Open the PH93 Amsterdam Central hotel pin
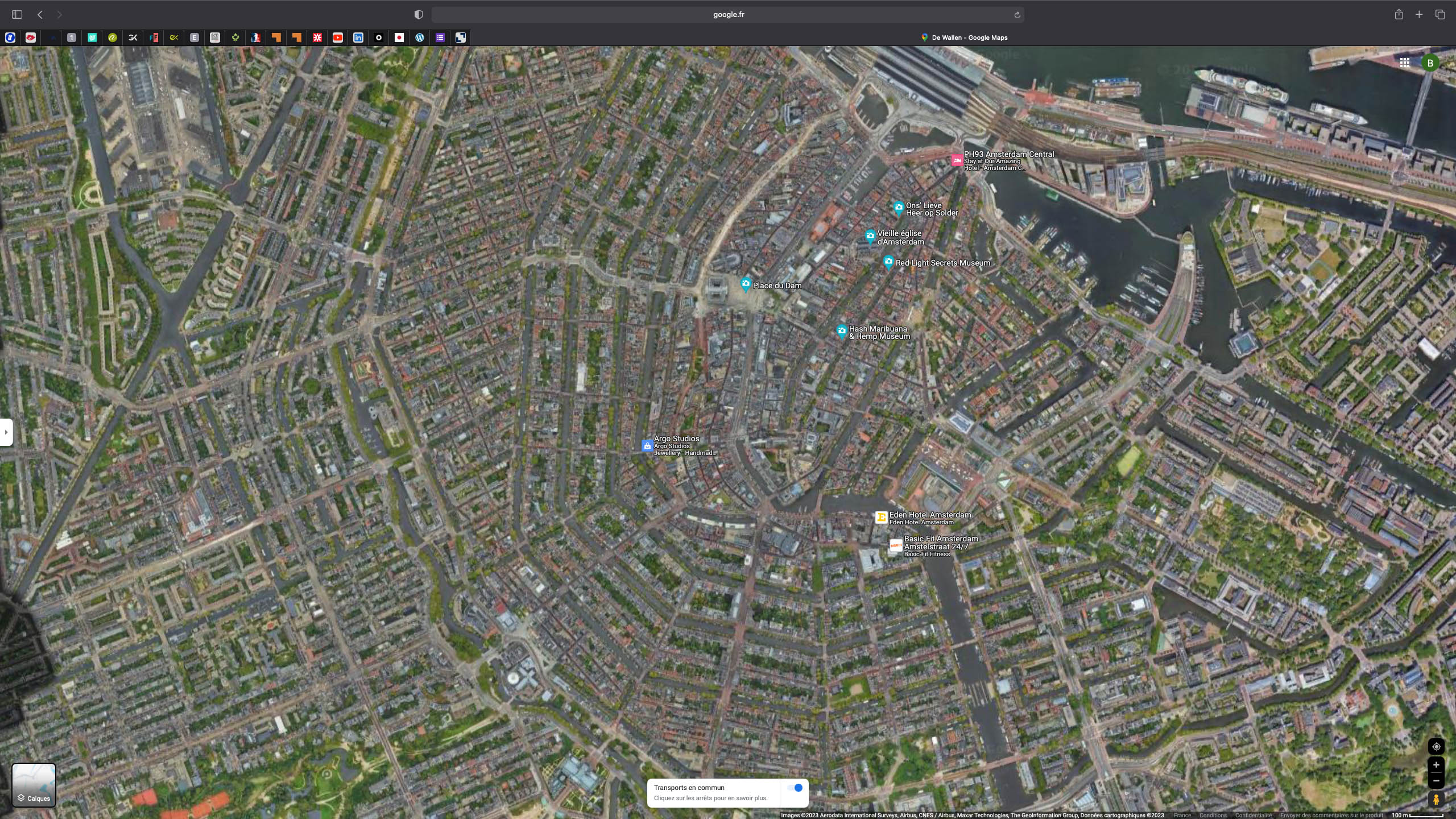This screenshot has height=819, width=1456. point(957,160)
